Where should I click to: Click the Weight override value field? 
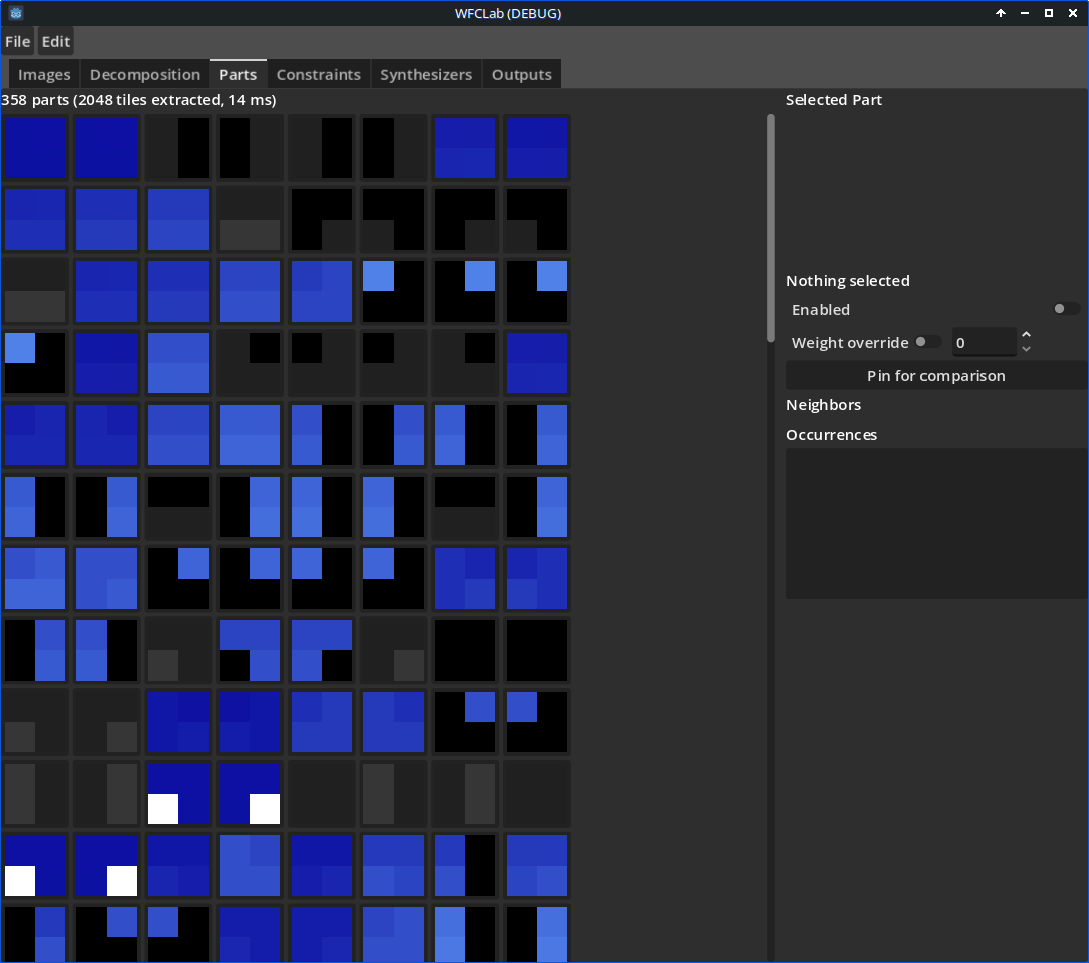[x=983, y=342]
